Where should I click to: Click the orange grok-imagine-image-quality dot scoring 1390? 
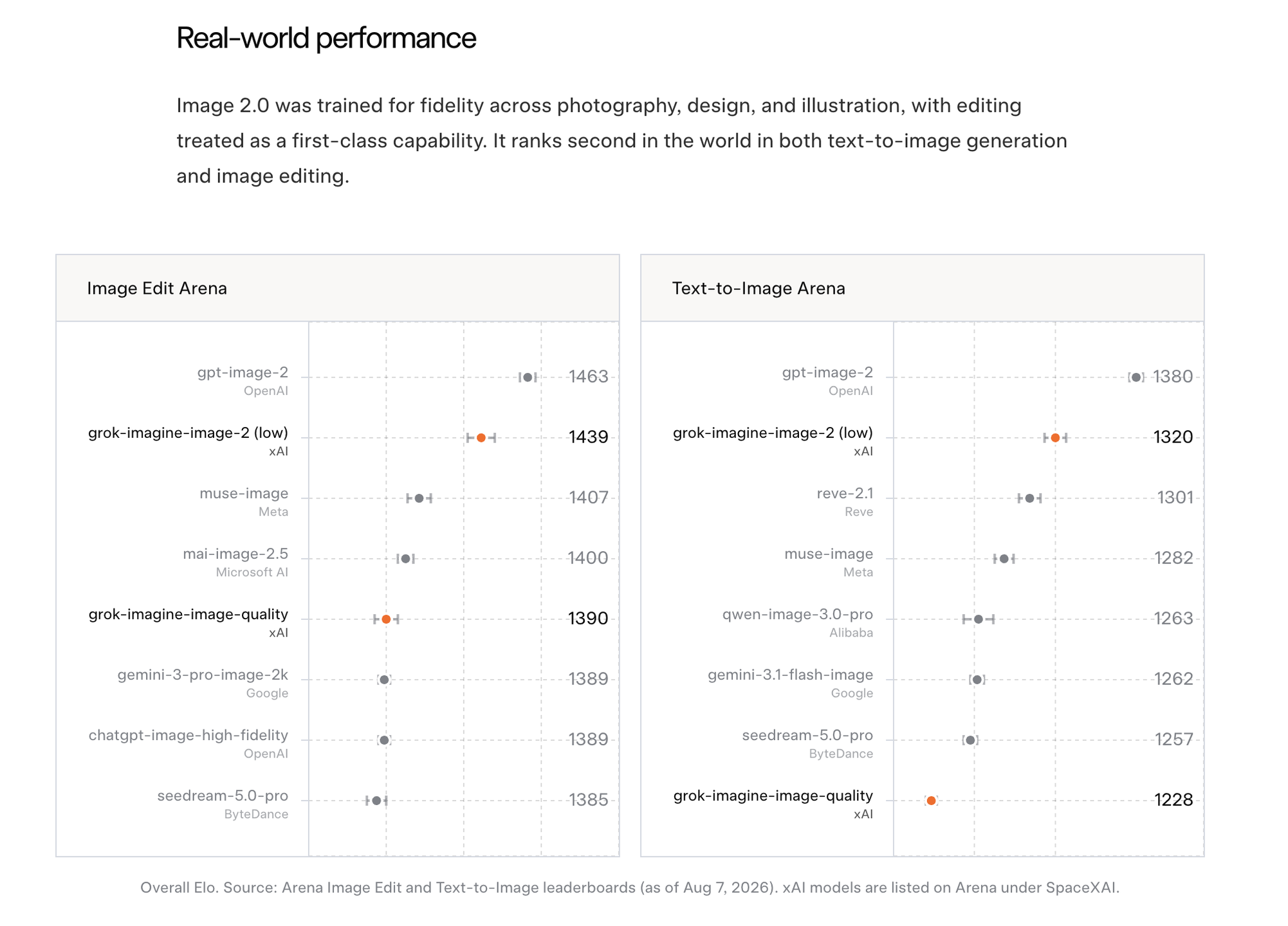pos(386,619)
